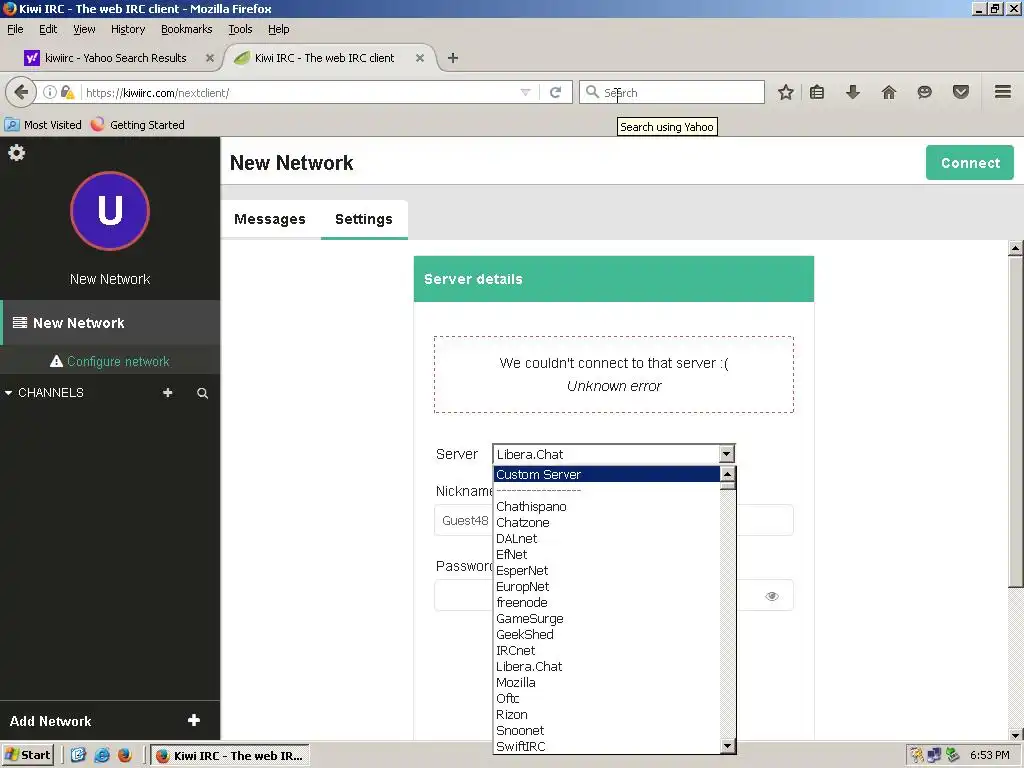Click the Add Network plus icon

point(193,720)
